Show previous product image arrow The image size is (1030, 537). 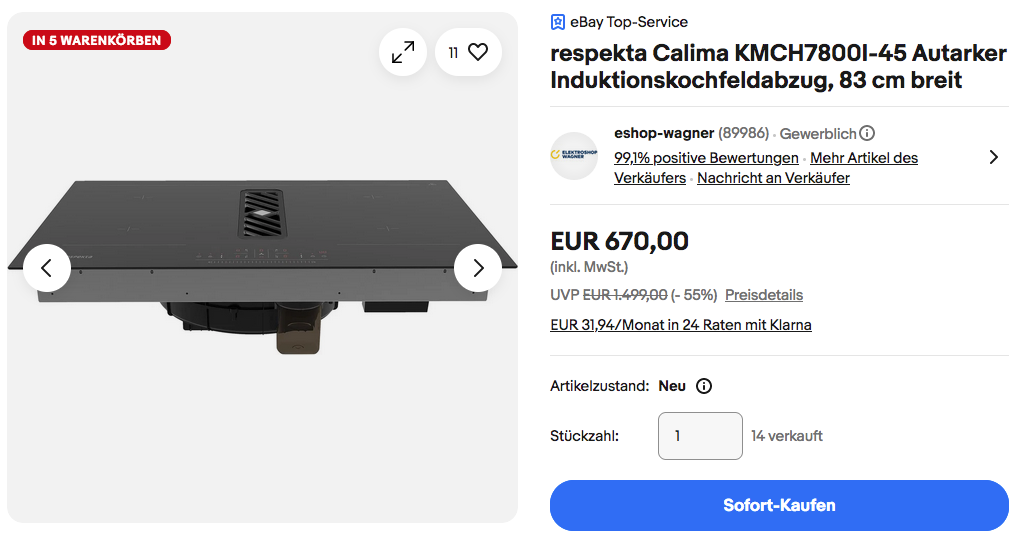coord(46,268)
